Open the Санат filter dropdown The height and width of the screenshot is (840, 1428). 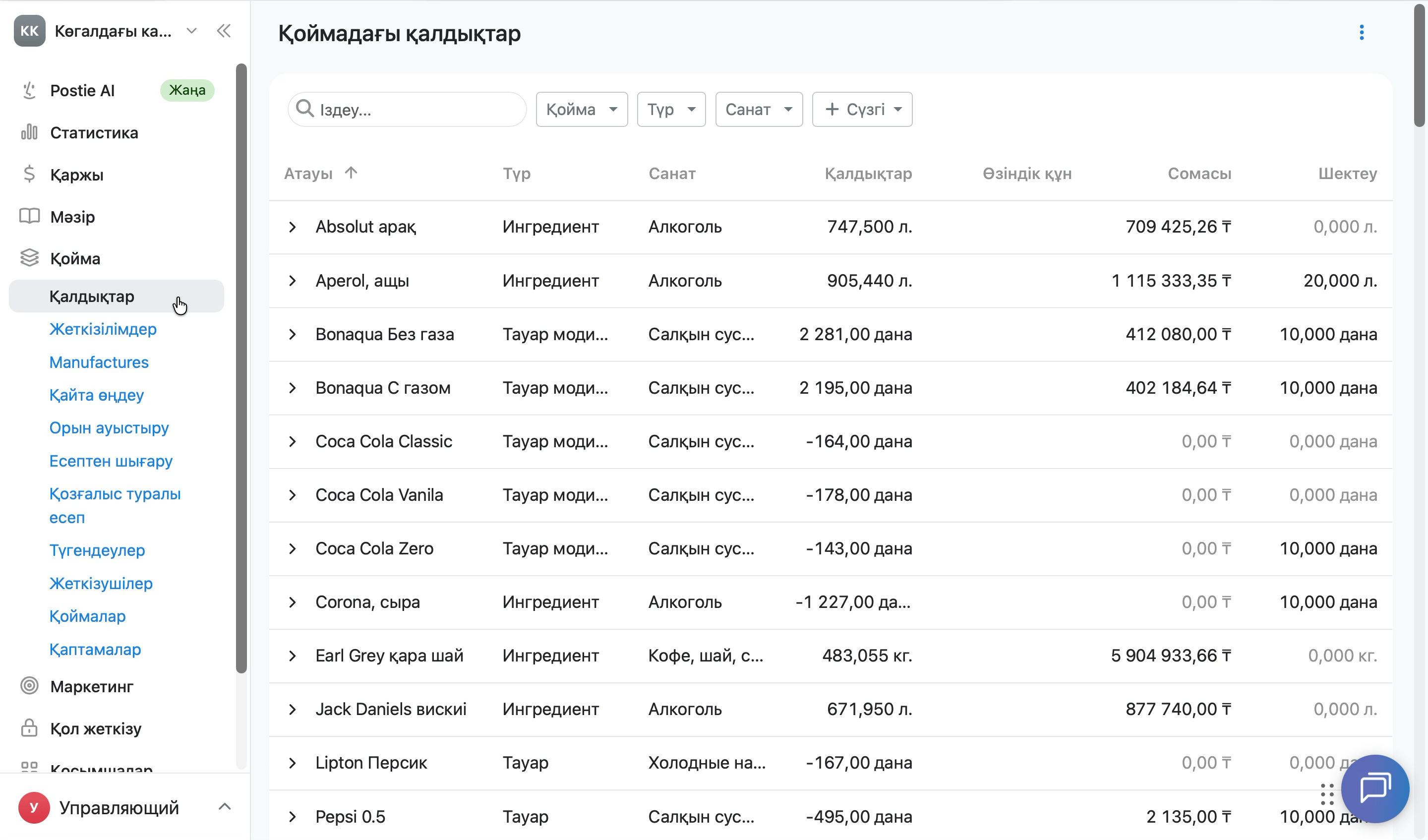(x=758, y=110)
